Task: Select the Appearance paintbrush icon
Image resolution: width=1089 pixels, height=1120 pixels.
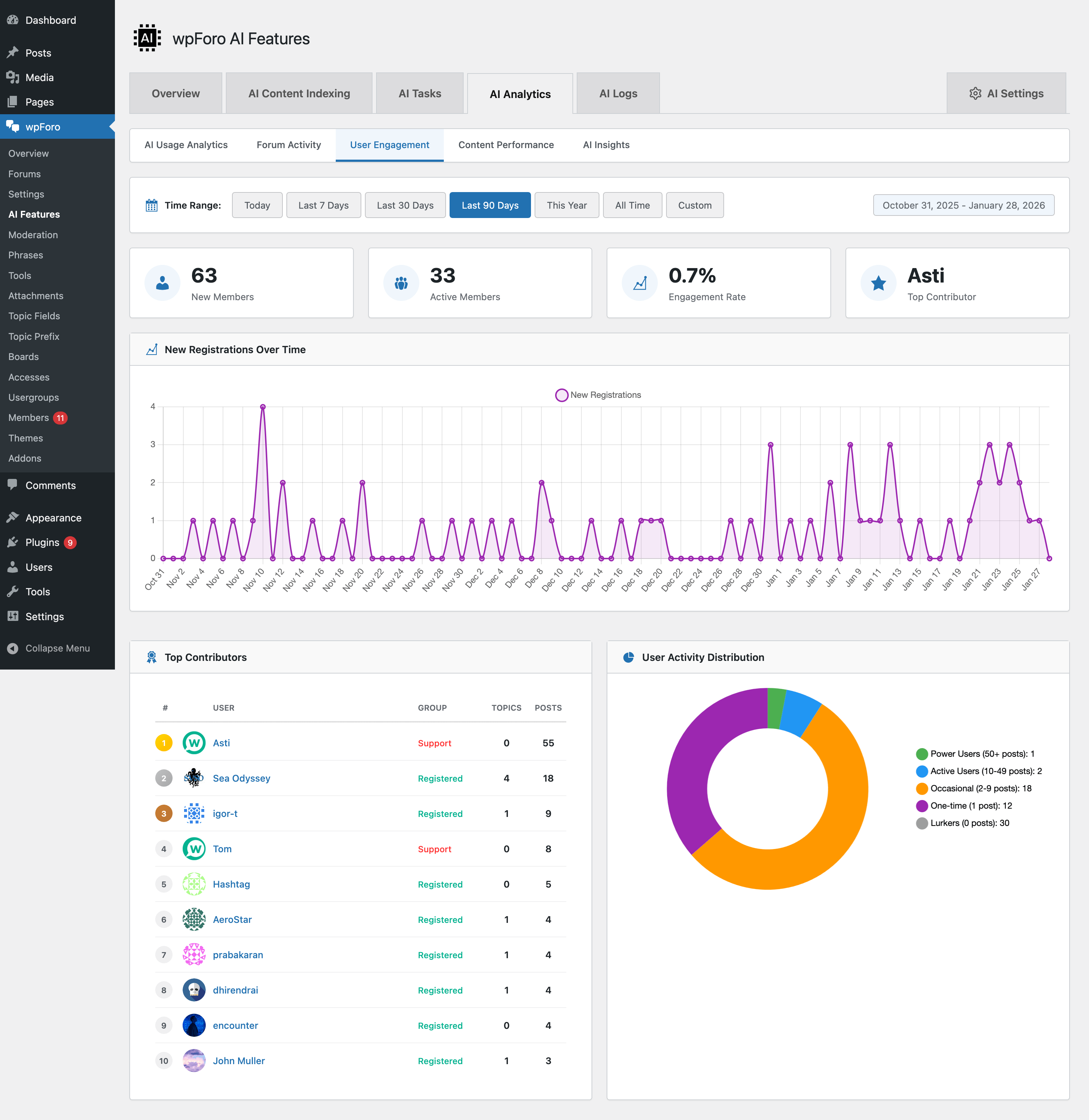Action: click(x=13, y=517)
